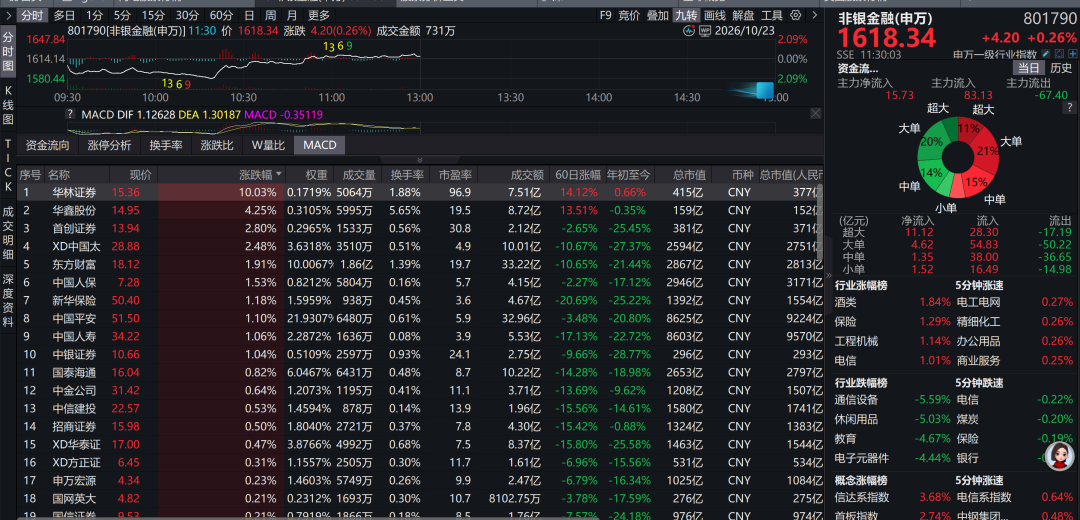The width and height of the screenshot is (1080, 520).
Task: Switch to the 涨停分析 indicator tab
Action: pos(110,145)
